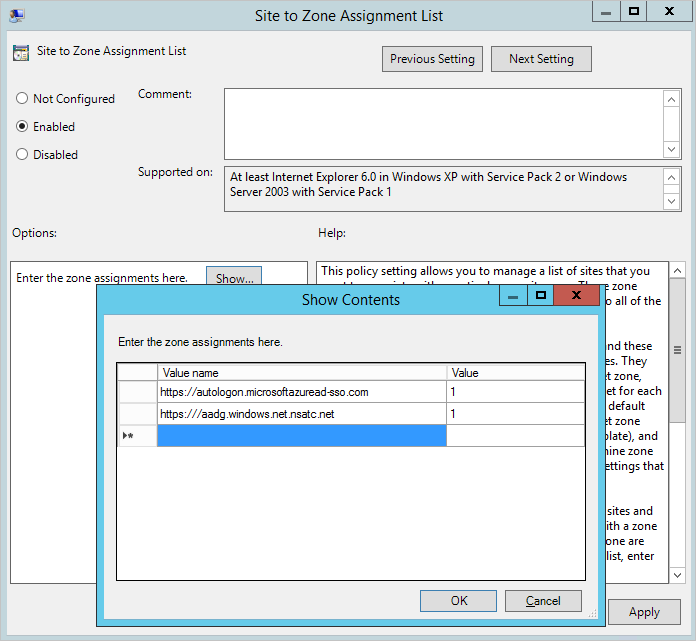The height and width of the screenshot is (641, 696).
Task: Click Supported on box scroll down arrow
Action: 671,201
